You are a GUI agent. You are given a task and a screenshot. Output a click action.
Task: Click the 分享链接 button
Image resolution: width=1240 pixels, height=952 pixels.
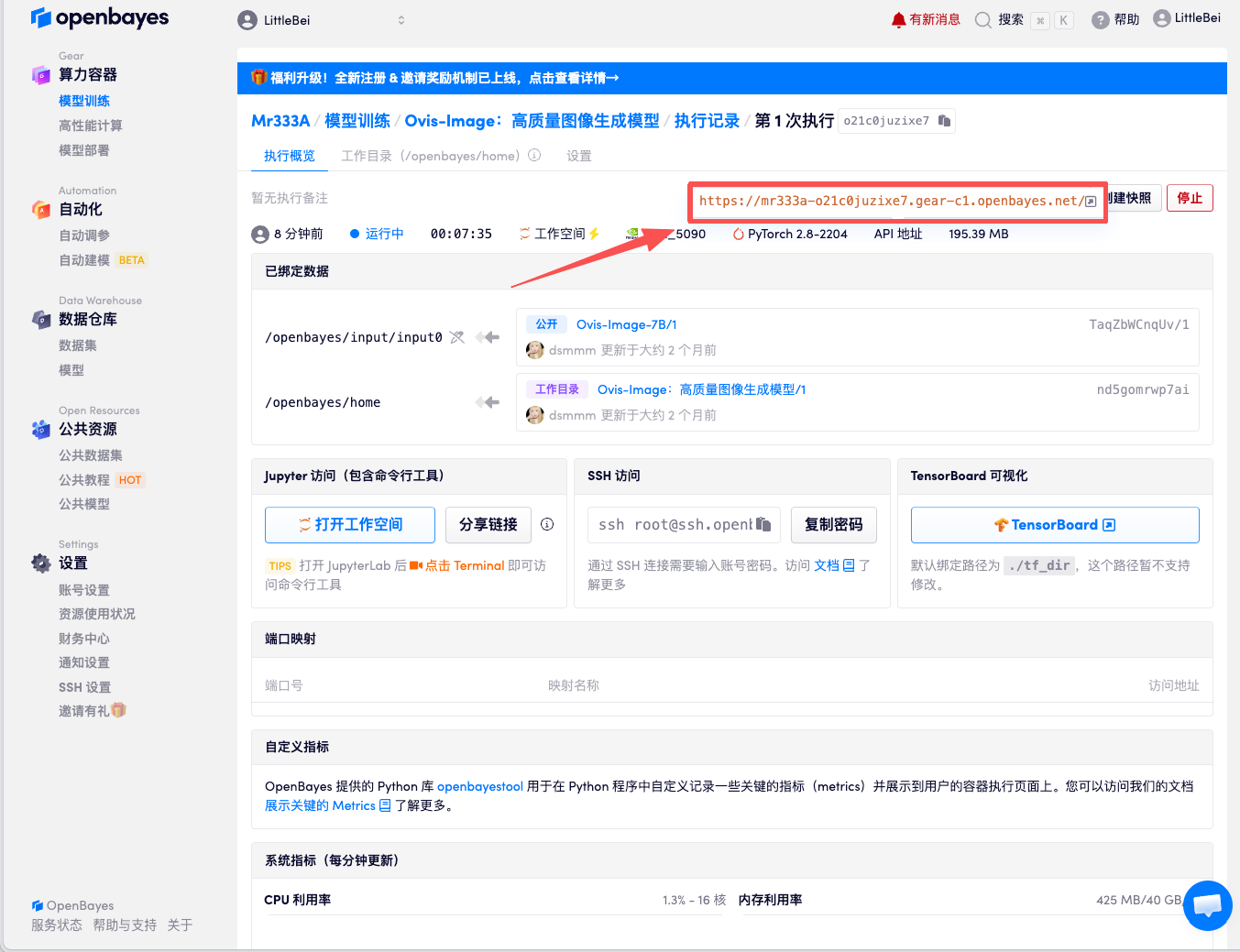pos(488,525)
